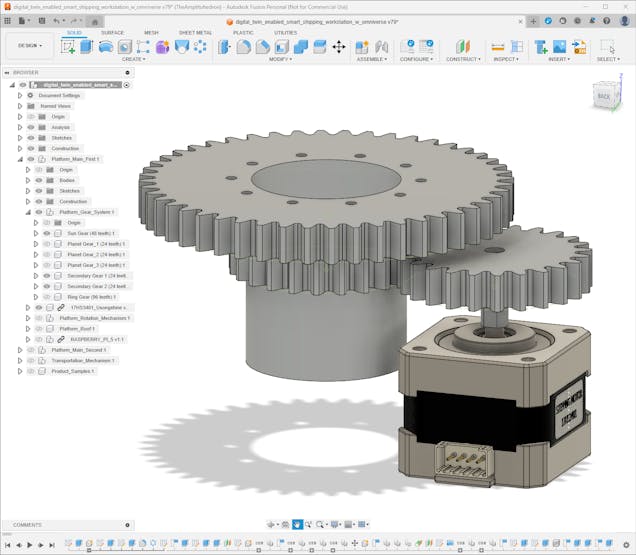The height and width of the screenshot is (555, 636).
Task: Activate the Pan tool in navigation bar
Action: click(298, 524)
